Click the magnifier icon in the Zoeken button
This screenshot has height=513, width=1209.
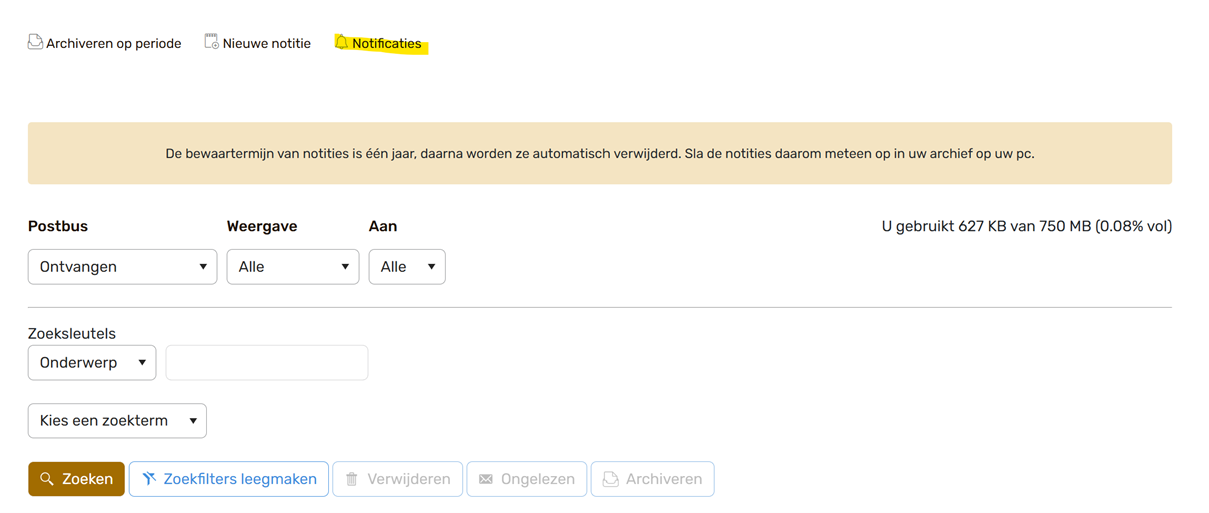point(47,479)
